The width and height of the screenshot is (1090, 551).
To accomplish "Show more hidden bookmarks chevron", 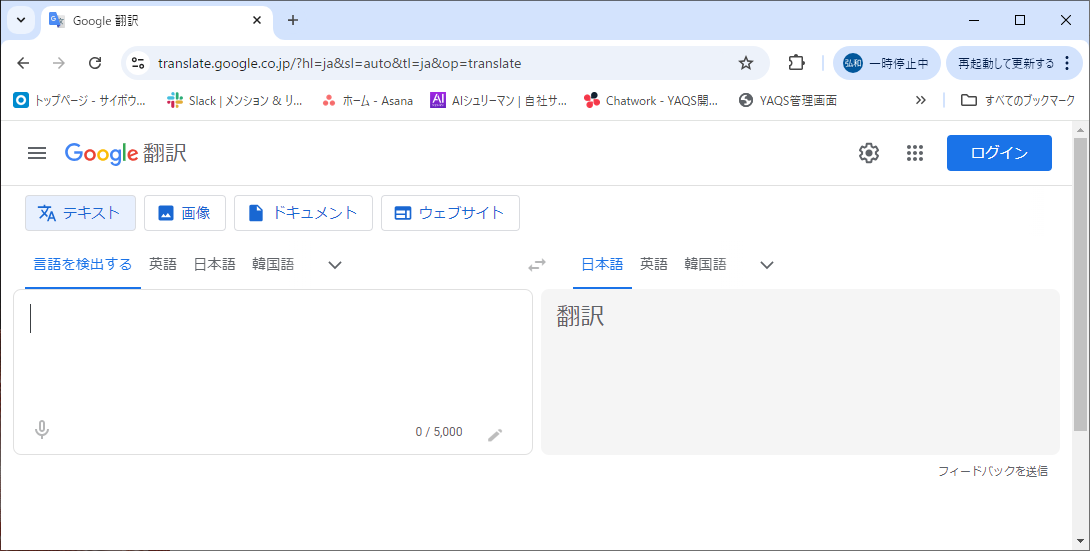I will pyautogui.click(x=920, y=101).
